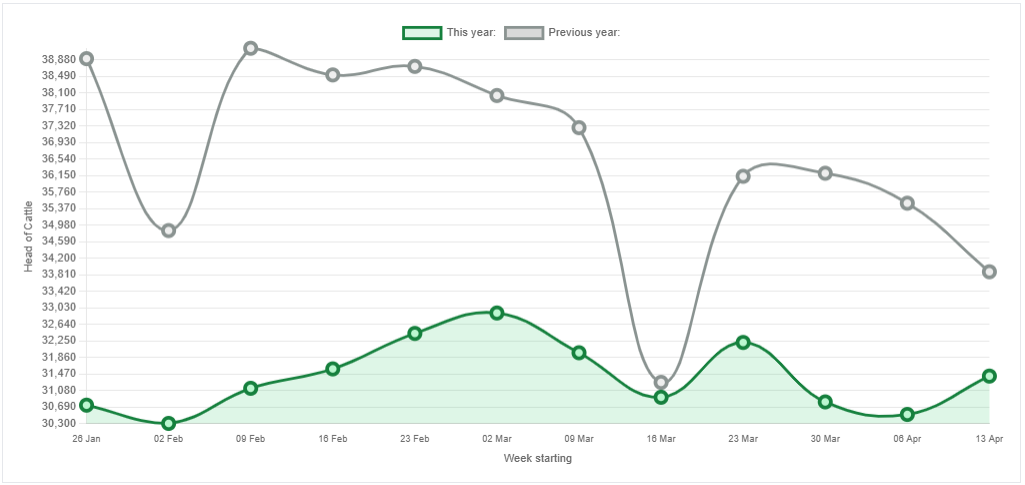Click This year's 26 Jan data point
Screen dimensions: 1025x485
87,405
